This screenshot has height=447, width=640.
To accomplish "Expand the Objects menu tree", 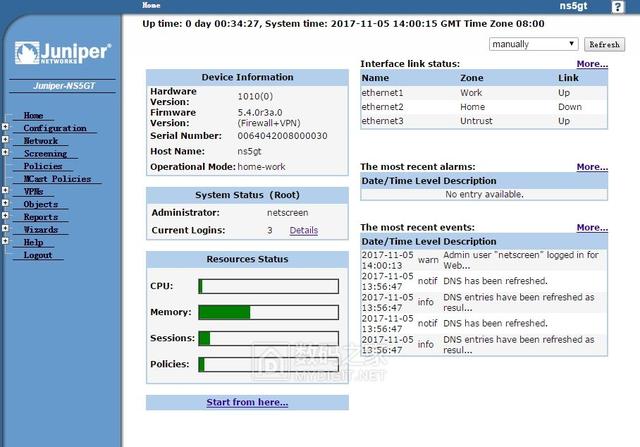I will (x=5, y=203).
